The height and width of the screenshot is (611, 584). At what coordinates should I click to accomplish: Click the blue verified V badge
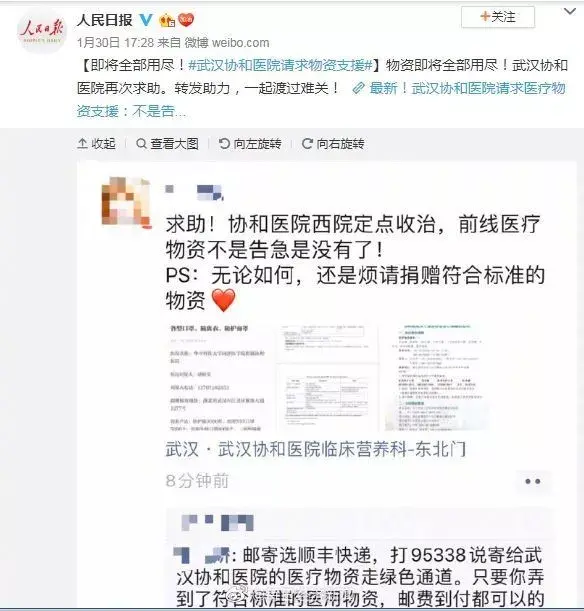coord(146,19)
